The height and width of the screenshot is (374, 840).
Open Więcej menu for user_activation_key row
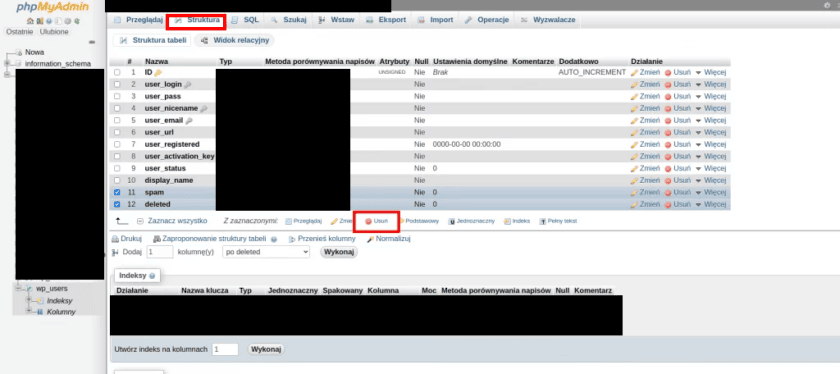point(711,156)
